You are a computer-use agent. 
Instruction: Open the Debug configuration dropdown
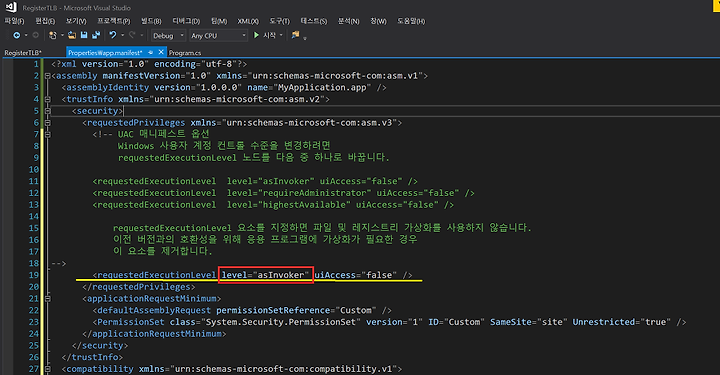pos(168,36)
